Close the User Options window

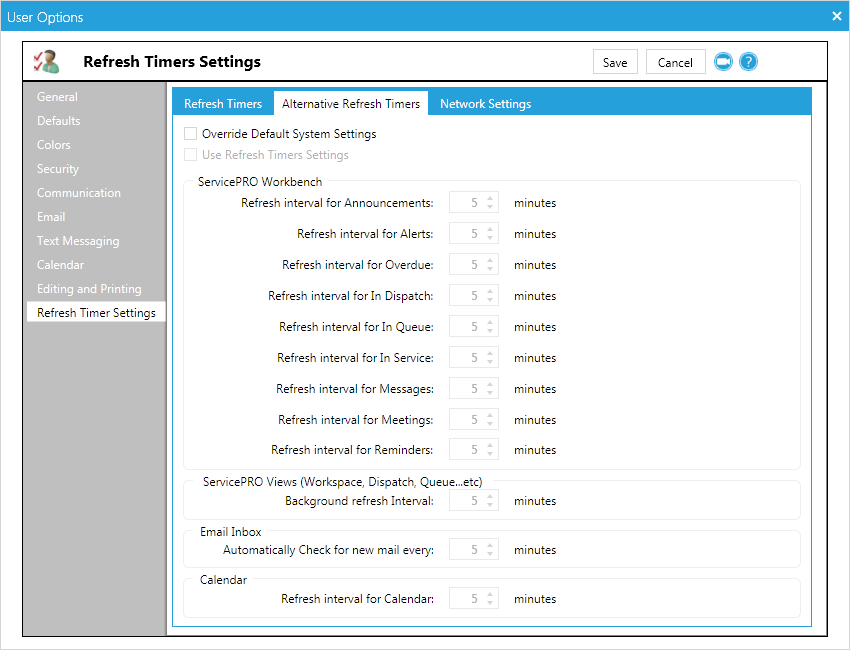(x=836, y=16)
